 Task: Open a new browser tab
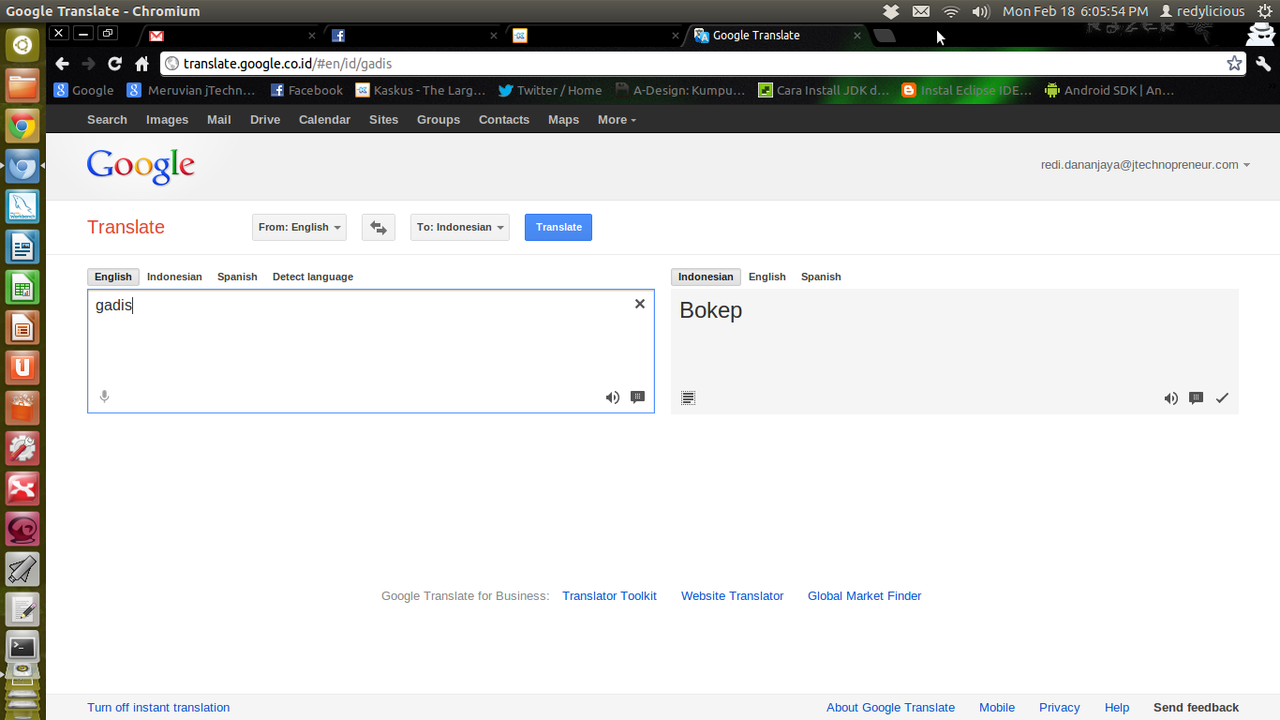point(884,35)
